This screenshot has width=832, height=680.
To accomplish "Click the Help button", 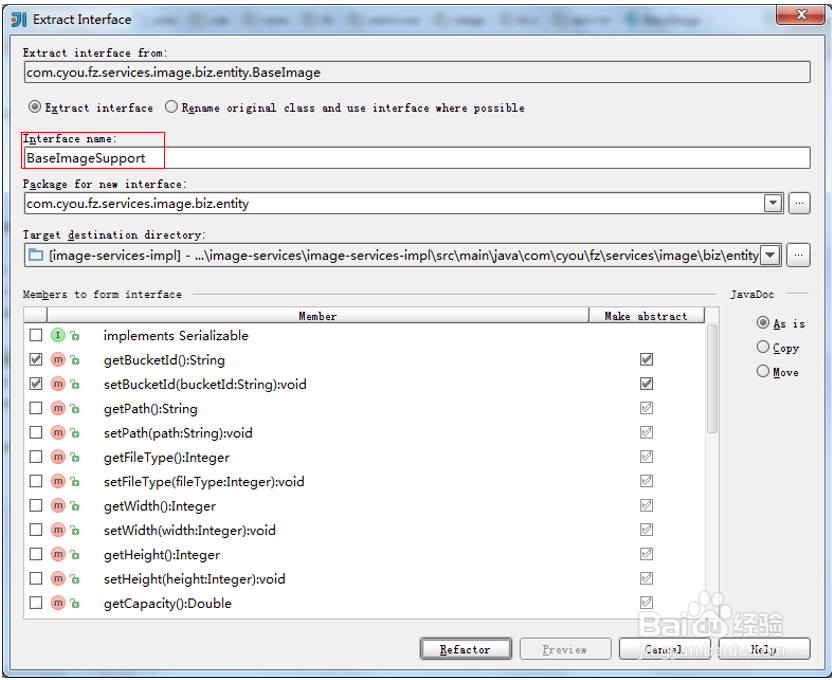I will pos(764,649).
